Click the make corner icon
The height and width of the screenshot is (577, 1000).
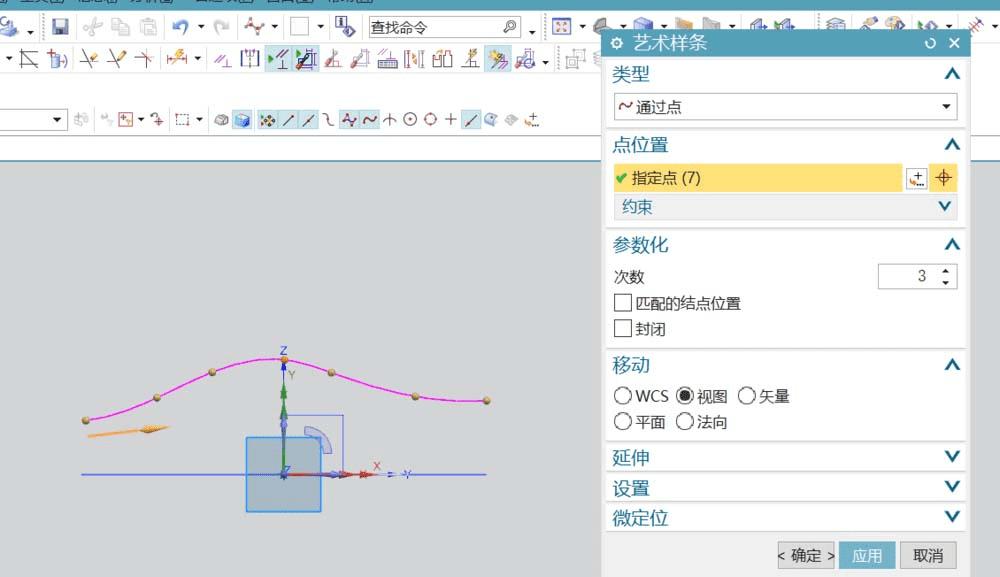144,59
